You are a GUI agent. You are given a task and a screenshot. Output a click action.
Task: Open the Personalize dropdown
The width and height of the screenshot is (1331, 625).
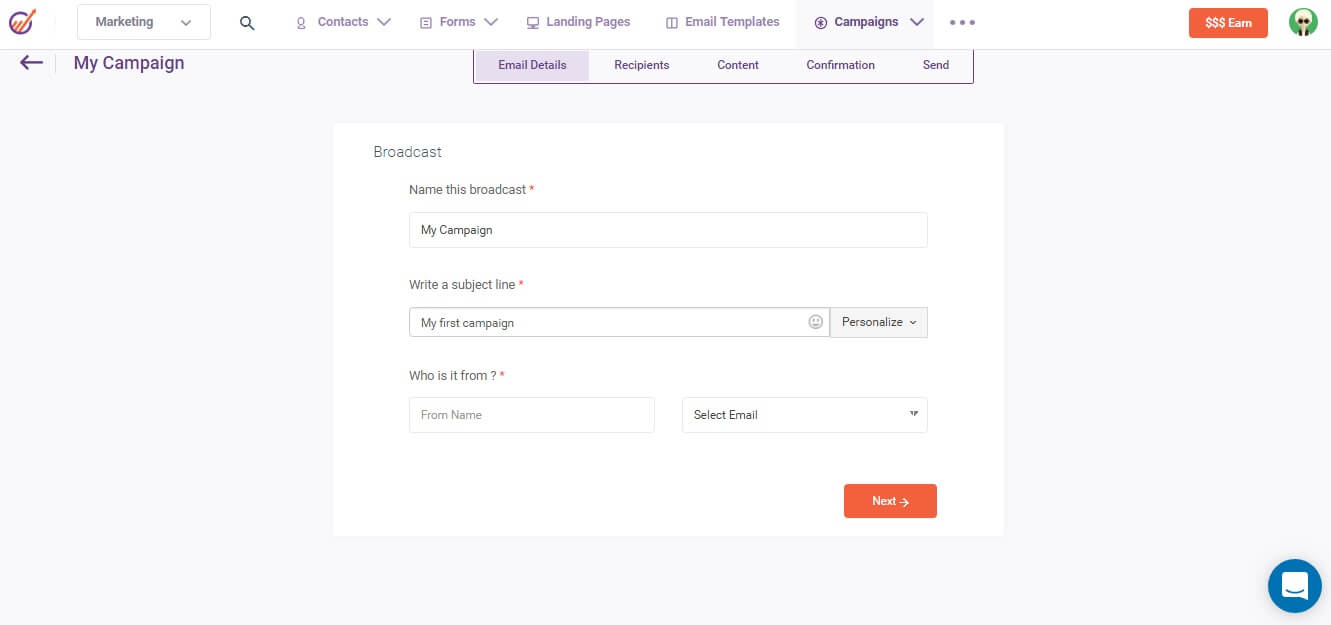coord(877,321)
